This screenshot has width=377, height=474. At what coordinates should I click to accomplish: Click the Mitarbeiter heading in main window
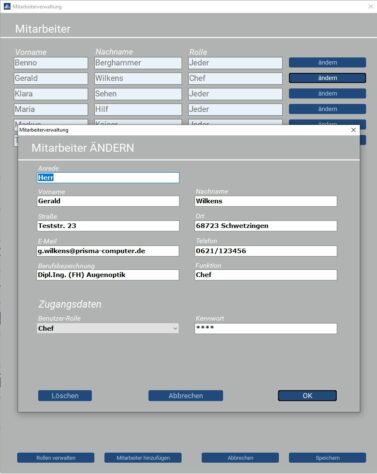(x=43, y=29)
